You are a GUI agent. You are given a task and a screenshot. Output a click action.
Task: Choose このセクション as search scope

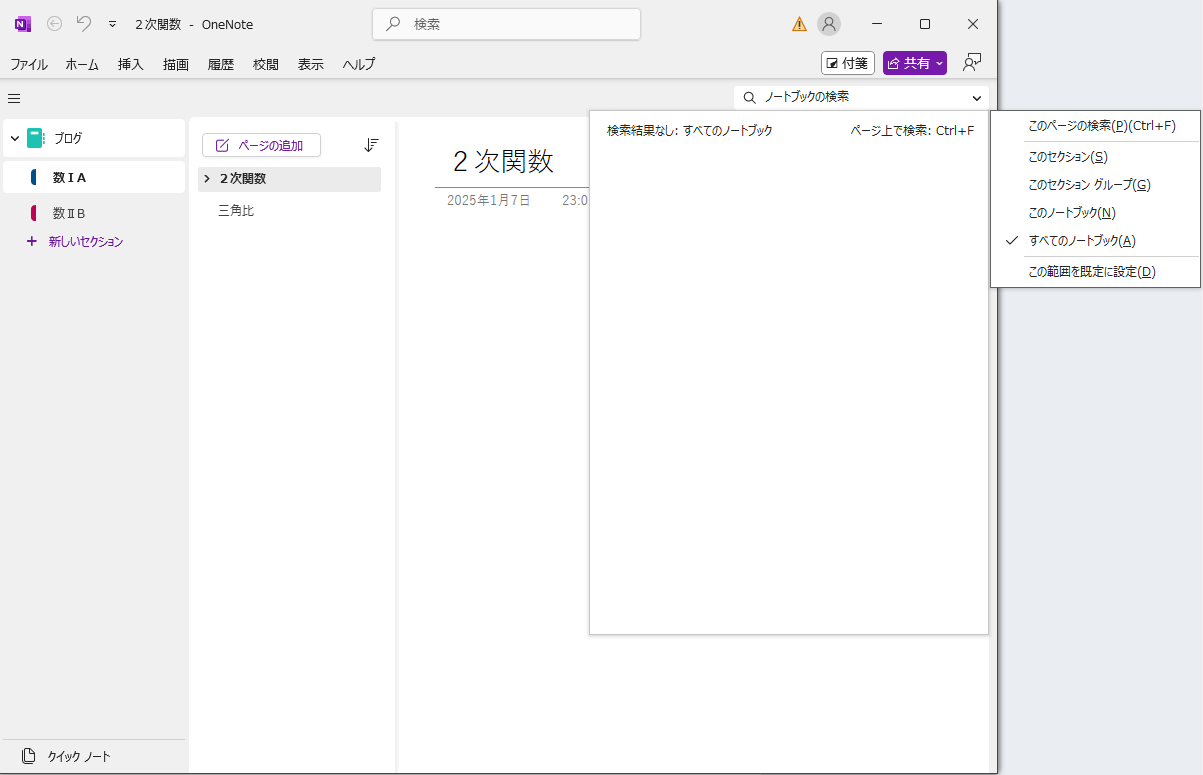click(1067, 157)
